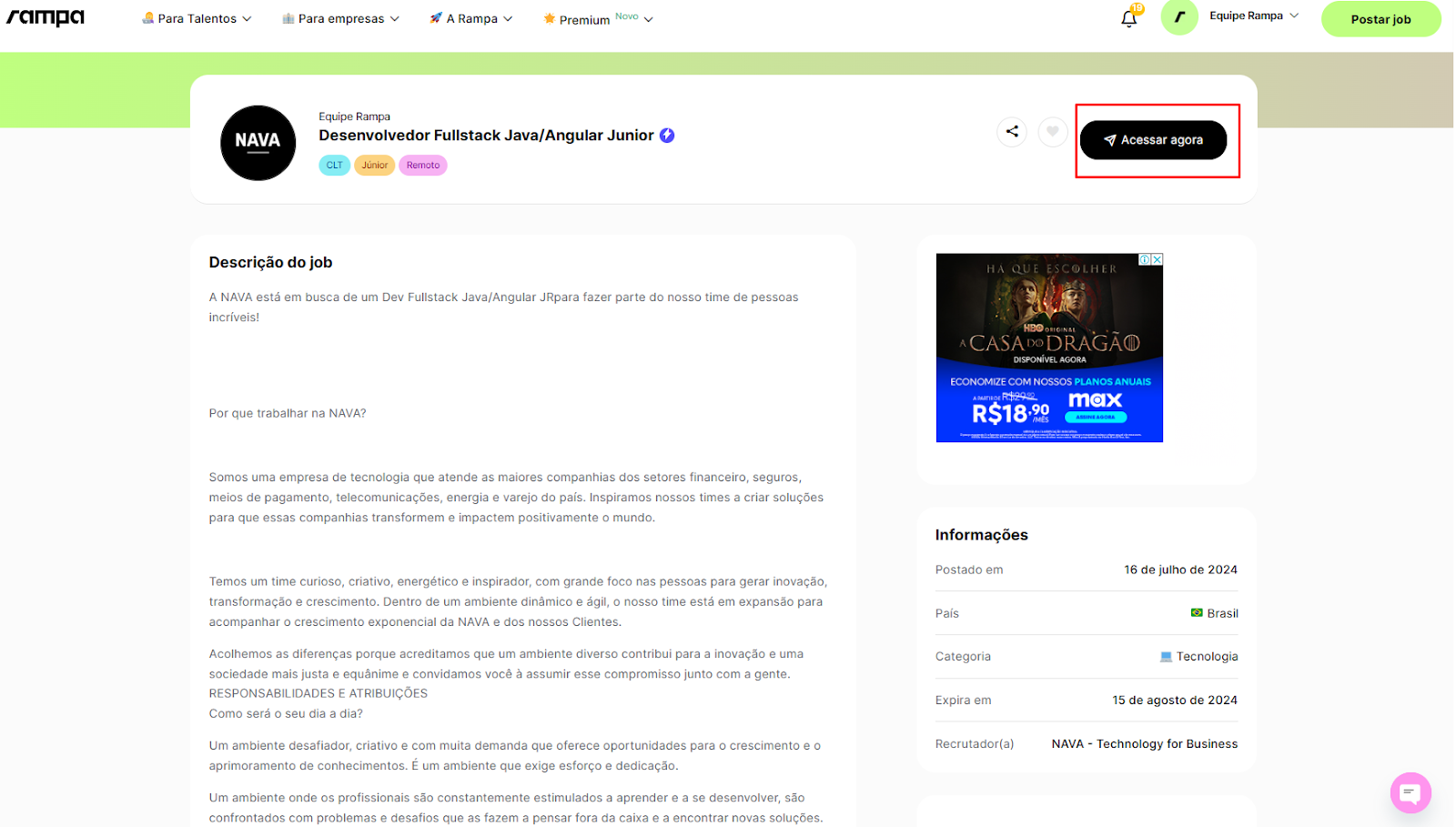Open the Casa do Dragão ad banner
Viewport: 1456px width, 827px height.
pos(1049,348)
